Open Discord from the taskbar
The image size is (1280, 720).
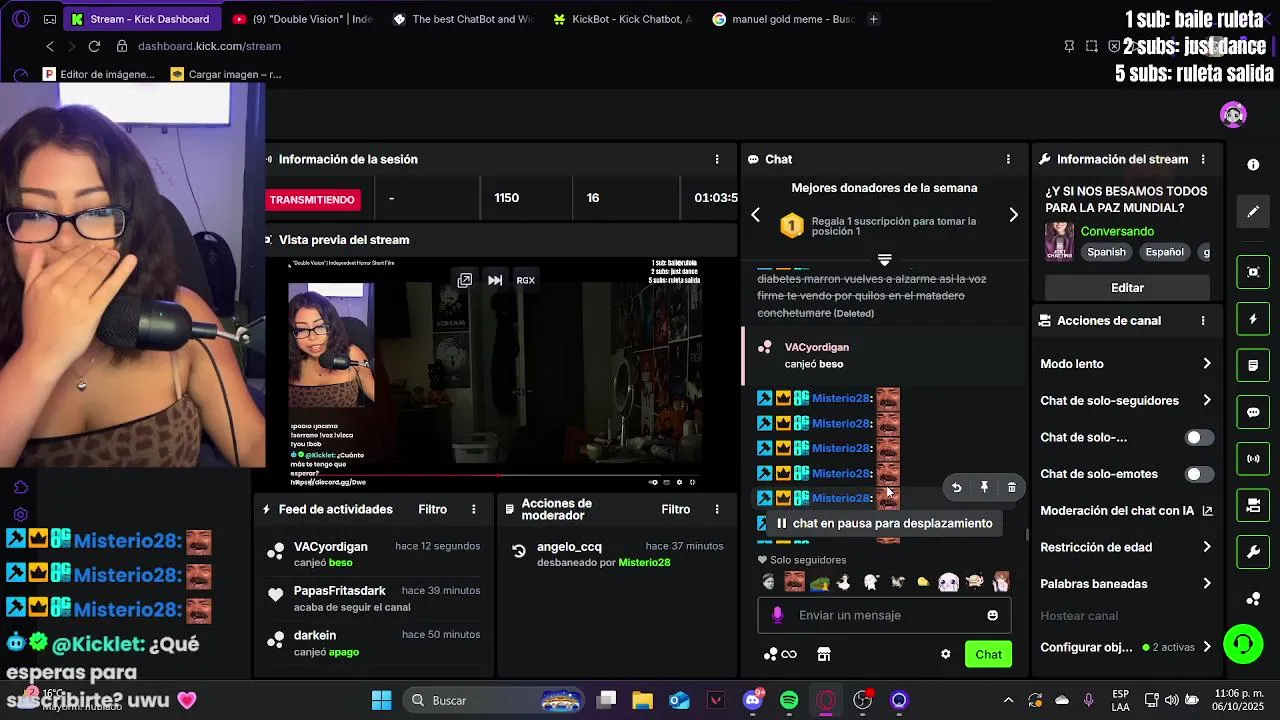tap(753, 701)
